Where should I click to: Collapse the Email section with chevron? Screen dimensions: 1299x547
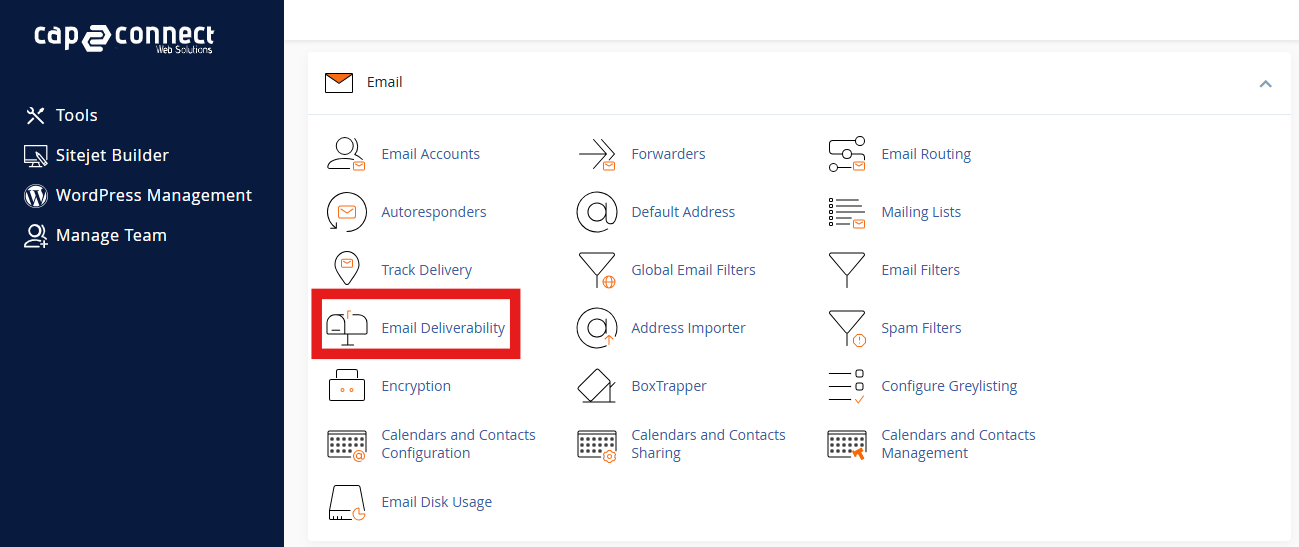point(1265,83)
